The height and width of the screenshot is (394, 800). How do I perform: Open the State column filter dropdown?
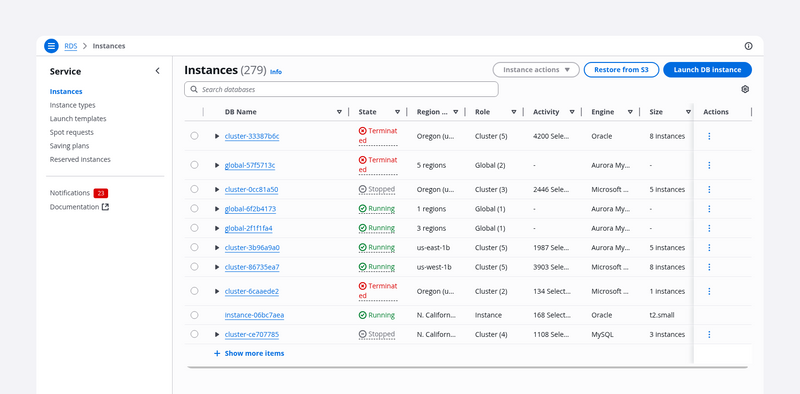[x=397, y=112]
